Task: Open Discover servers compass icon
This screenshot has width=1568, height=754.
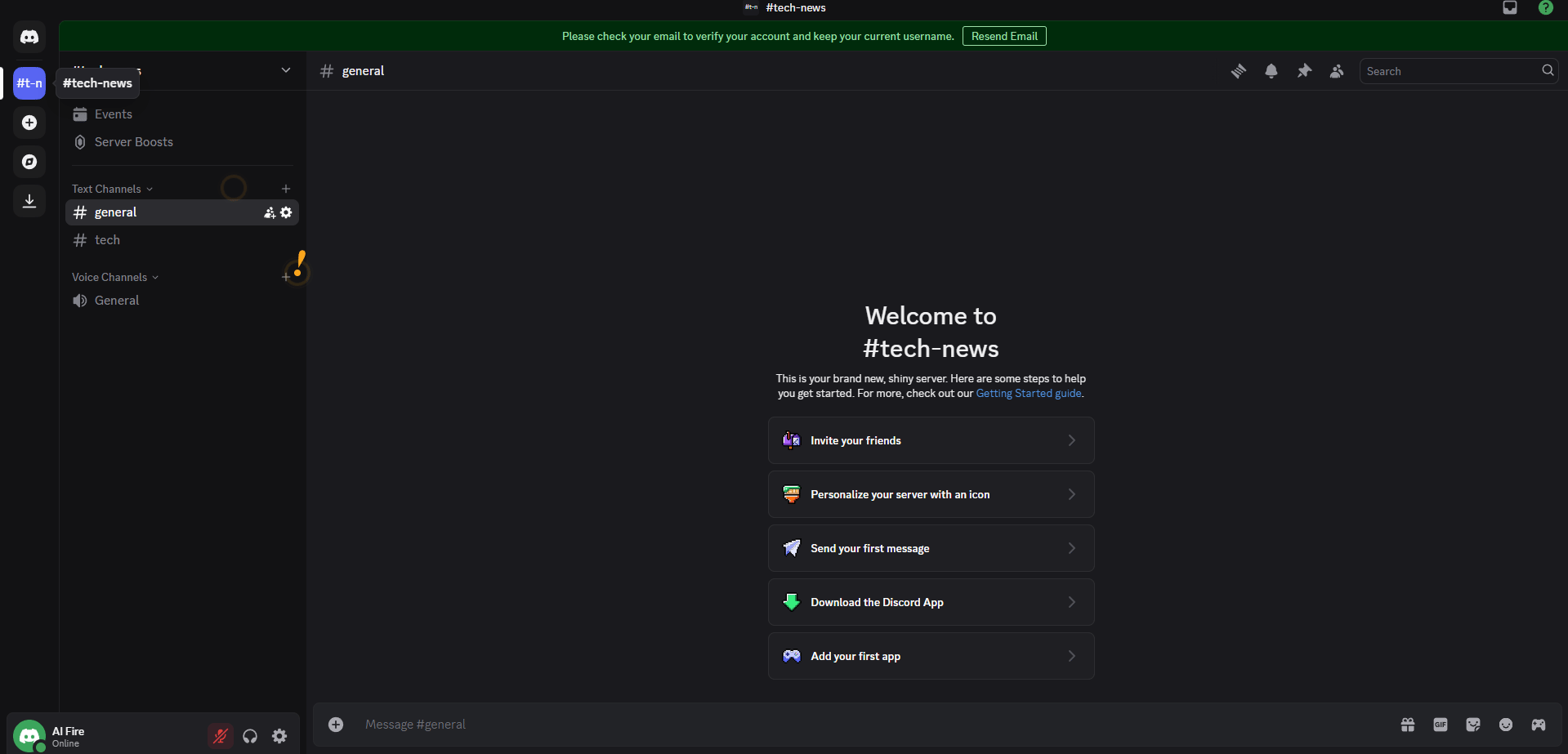Action: click(29, 162)
